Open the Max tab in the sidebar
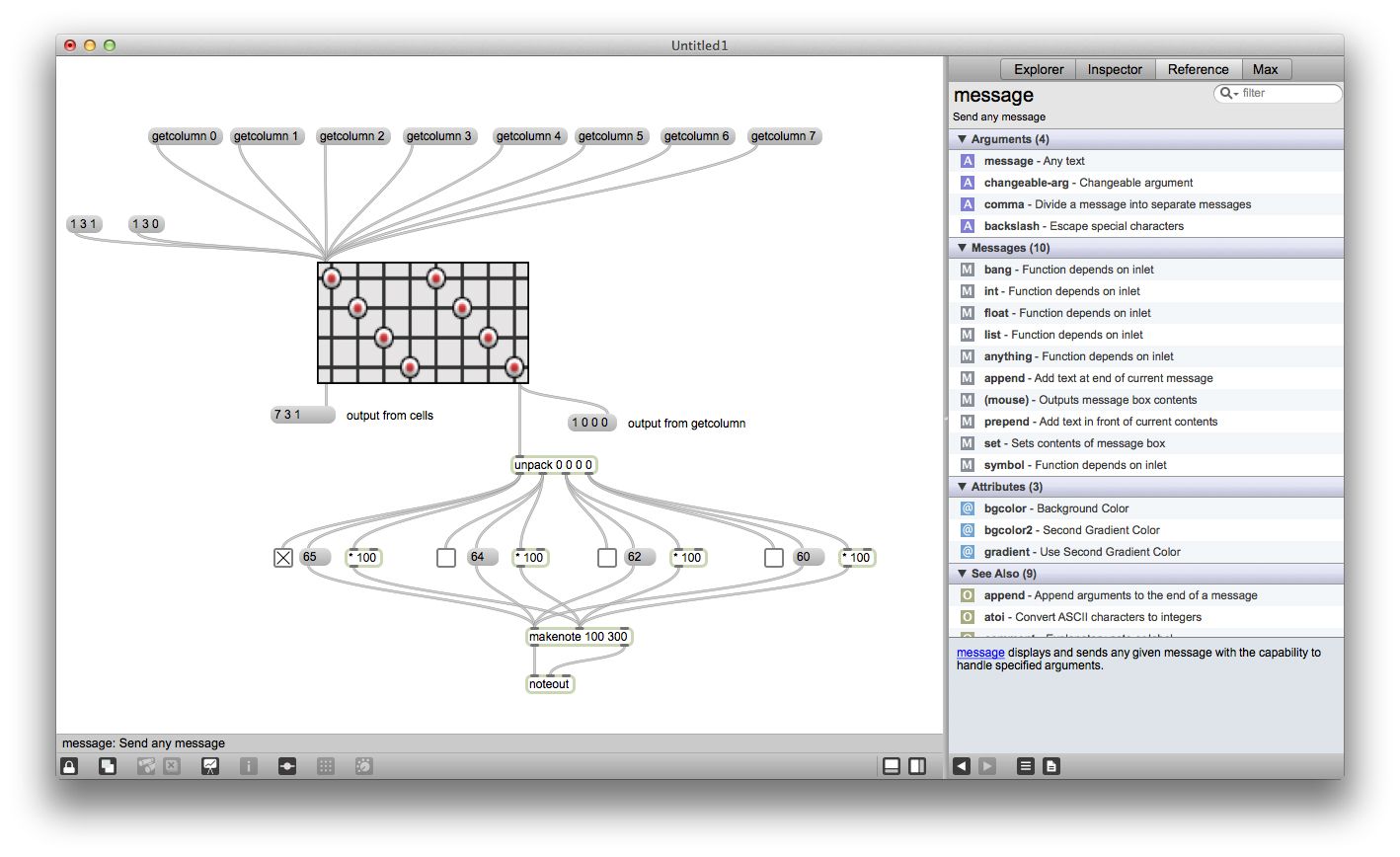Viewport: 1400px width, 857px height. pos(1267,69)
